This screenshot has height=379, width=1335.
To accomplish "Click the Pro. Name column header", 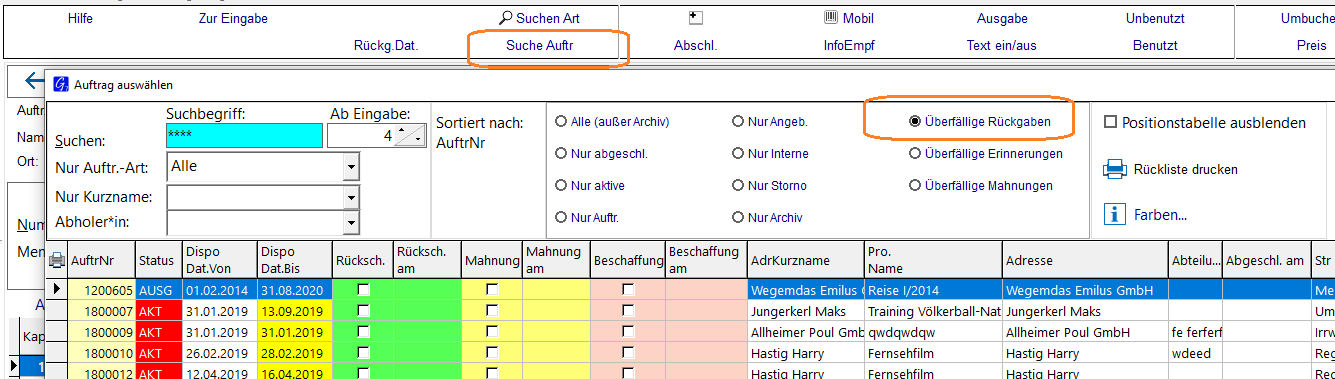I will pyautogui.click(x=933, y=260).
